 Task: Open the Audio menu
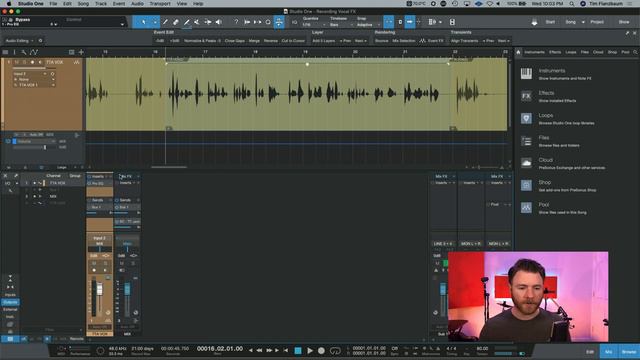[x=137, y=4]
